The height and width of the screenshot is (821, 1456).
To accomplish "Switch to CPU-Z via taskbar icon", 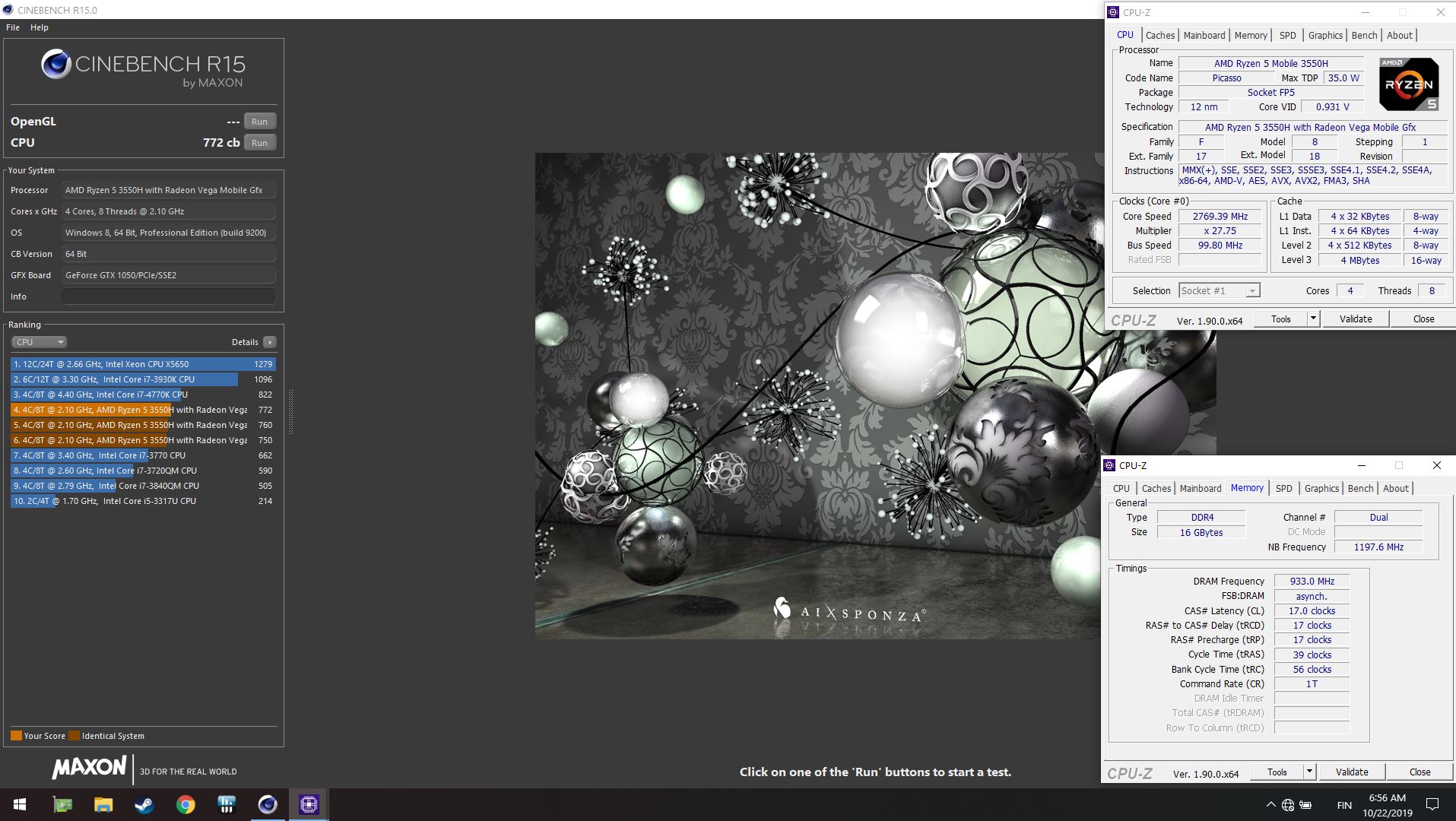I will click(309, 804).
